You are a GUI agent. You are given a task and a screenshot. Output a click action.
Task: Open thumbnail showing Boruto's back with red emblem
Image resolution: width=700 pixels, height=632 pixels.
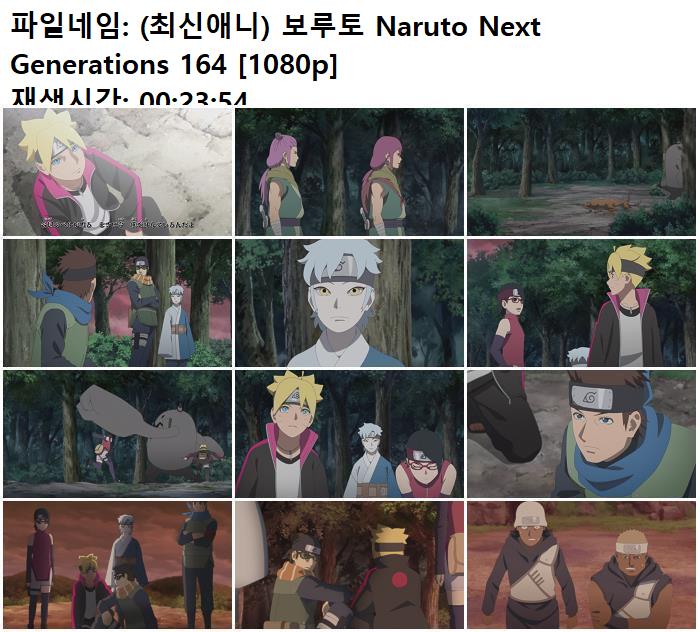tap(350, 565)
